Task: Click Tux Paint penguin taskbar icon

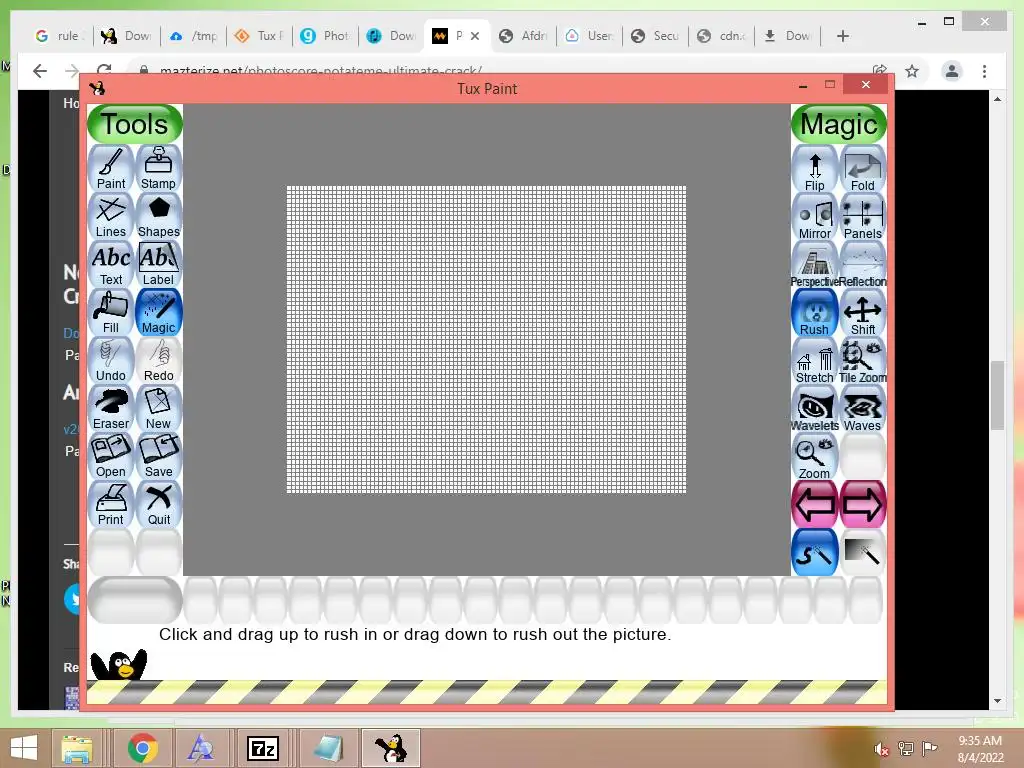Action: pos(391,748)
